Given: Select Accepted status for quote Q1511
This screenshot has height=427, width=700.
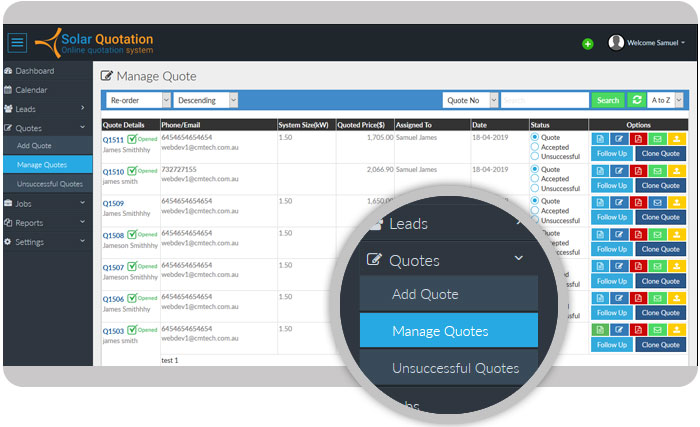Looking at the screenshot, I should 536,147.
